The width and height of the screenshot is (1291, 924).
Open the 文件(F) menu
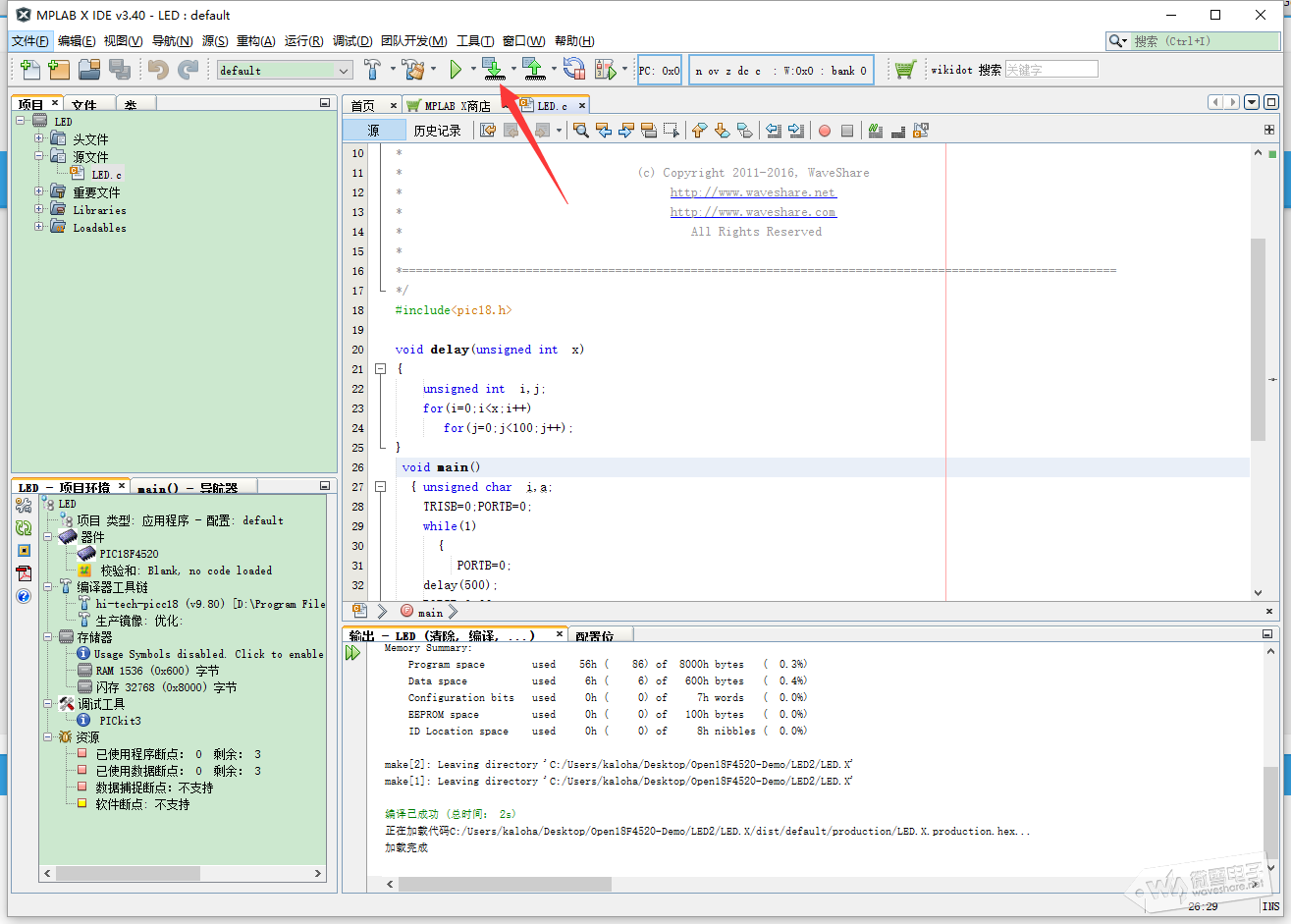pyautogui.click(x=30, y=41)
